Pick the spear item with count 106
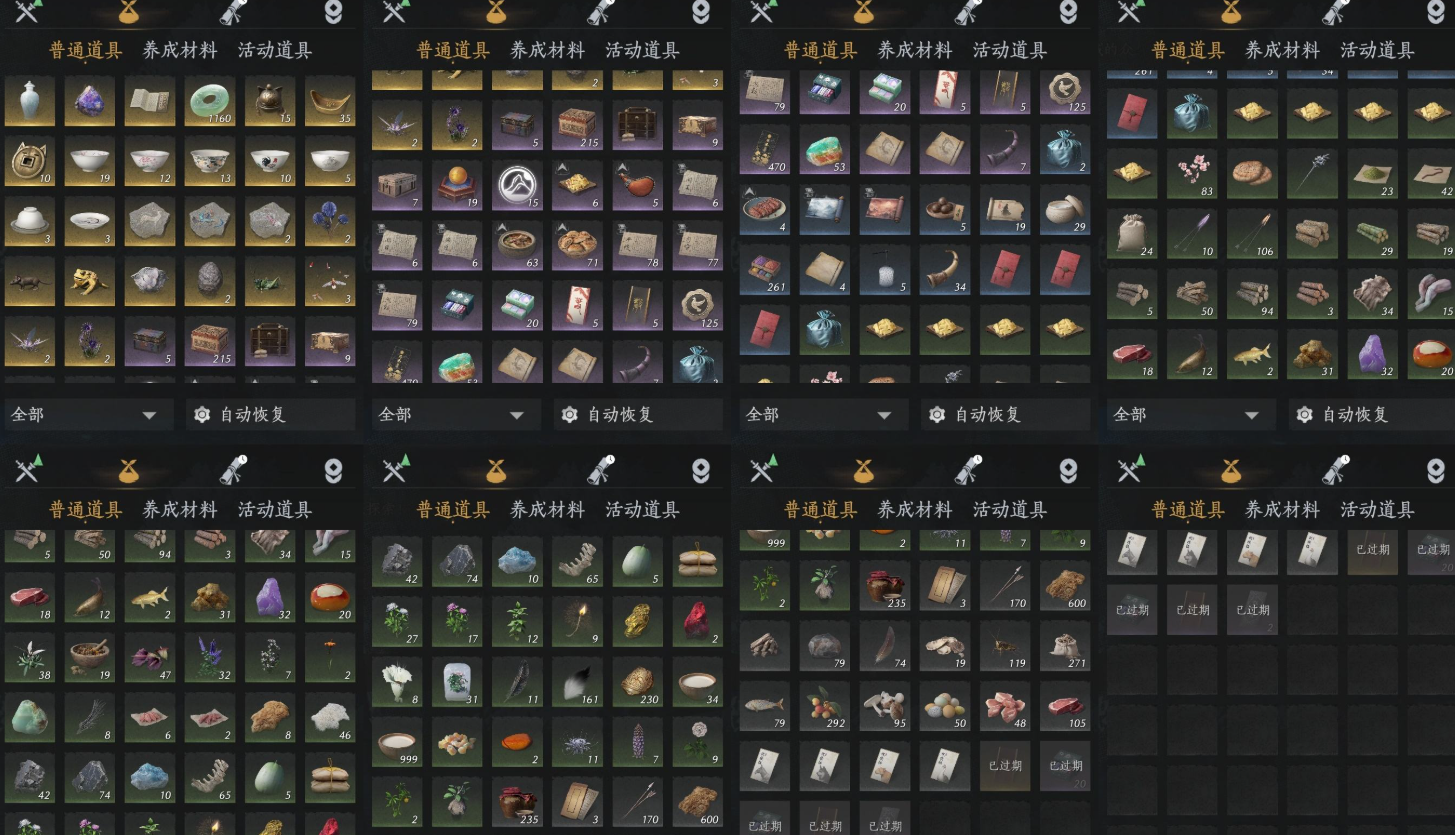 (x=1252, y=234)
